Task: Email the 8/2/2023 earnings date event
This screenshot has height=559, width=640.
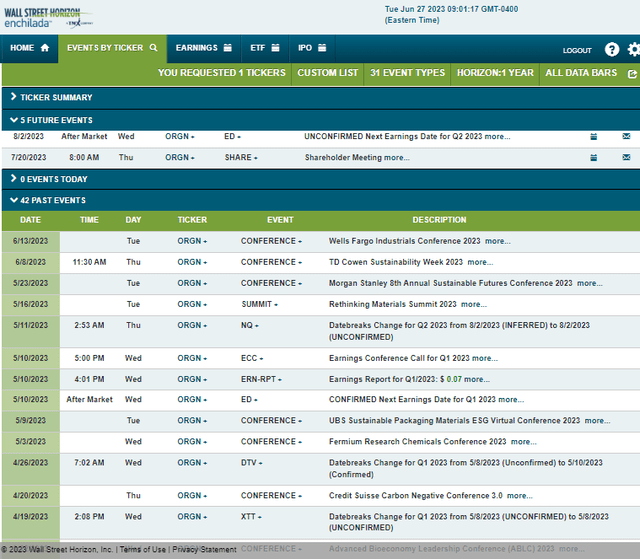Action: pos(626,136)
